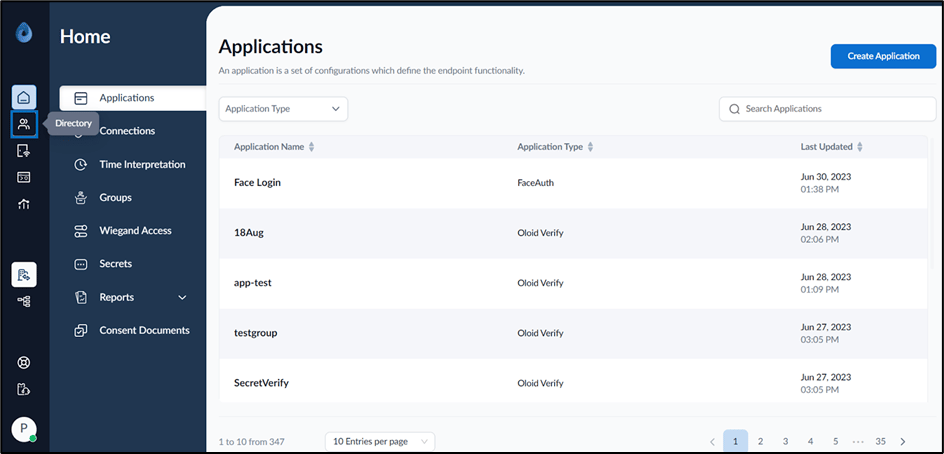Sort by Application Name arrows
Viewport: 944px width, 454px height.
(311, 147)
